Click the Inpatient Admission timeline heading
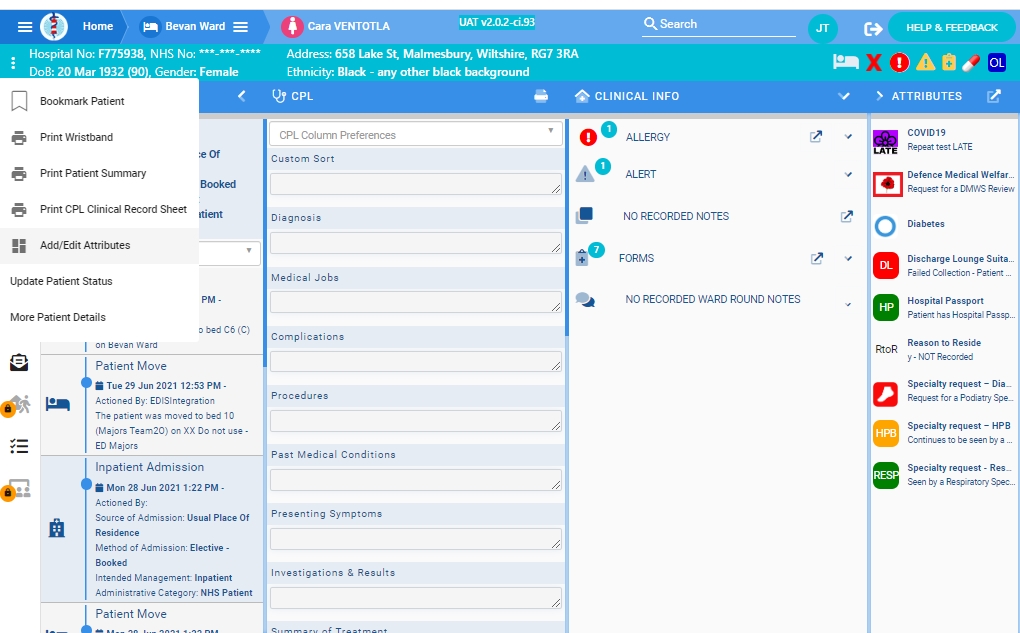This screenshot has width=1020, height=633. [x=150, y=467]
